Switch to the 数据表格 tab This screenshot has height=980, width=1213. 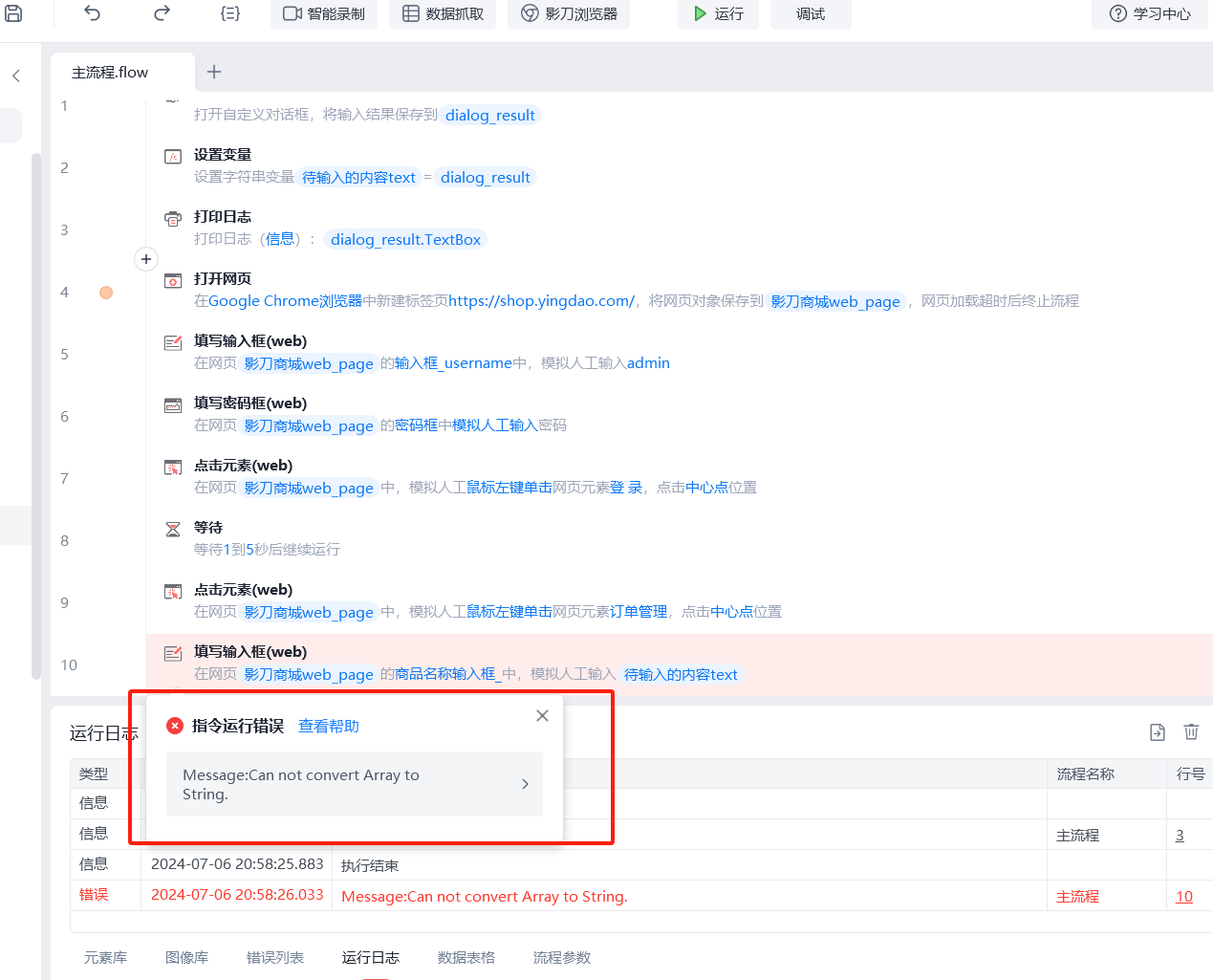coord(466,957)
